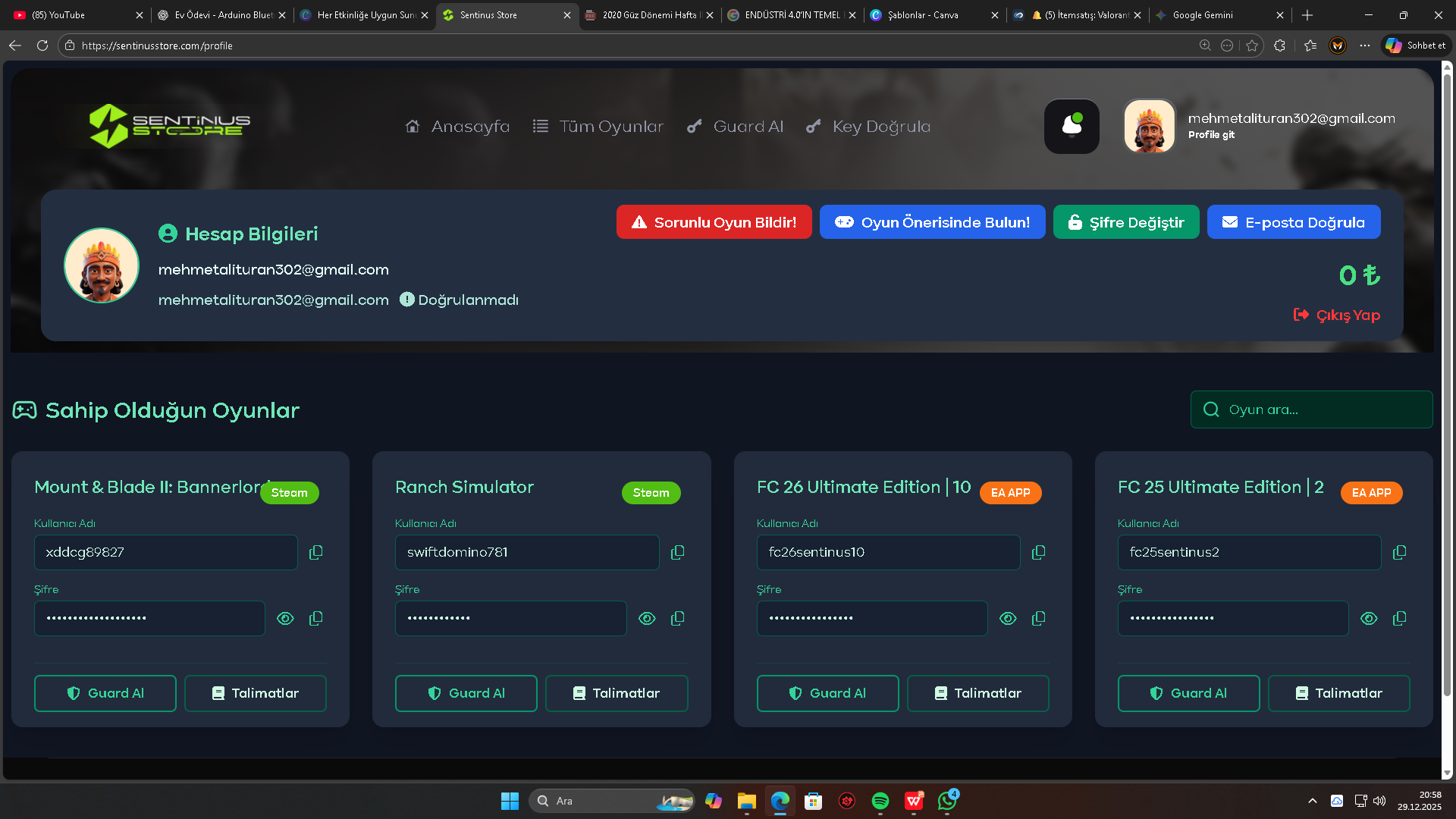Switch to the ENDÜSTRİ 4.0'IN TEMEL tab

click(792, 15)
